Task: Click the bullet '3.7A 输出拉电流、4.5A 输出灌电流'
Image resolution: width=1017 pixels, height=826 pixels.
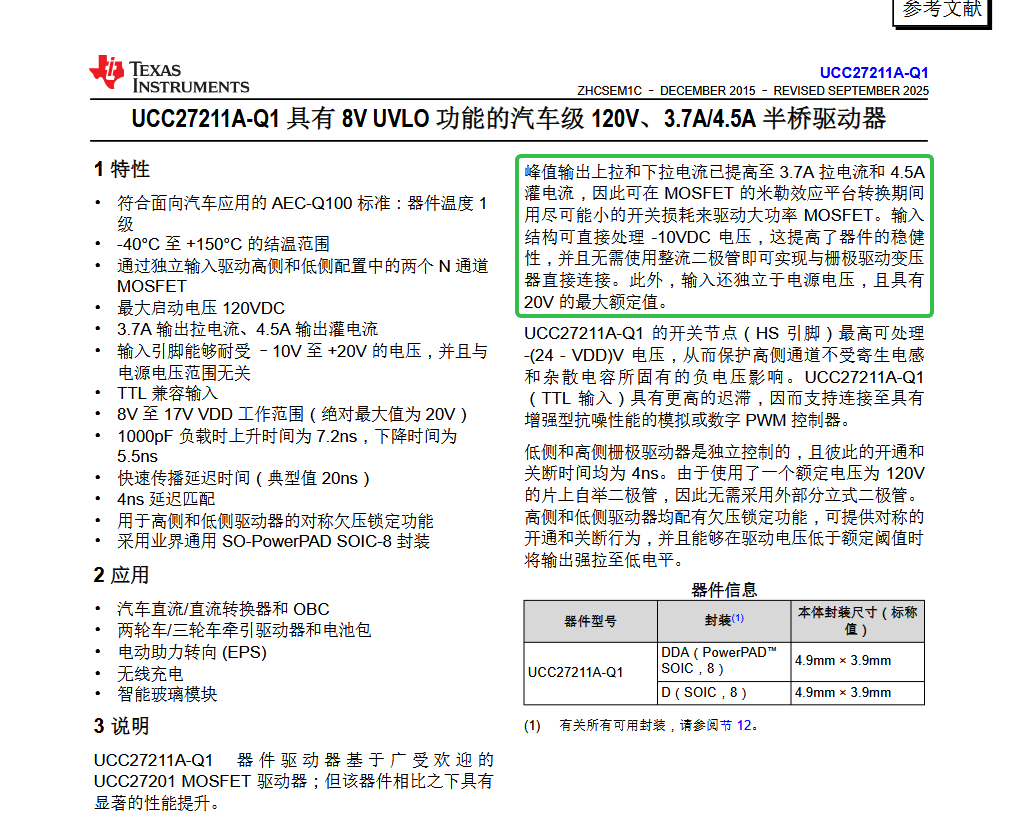Action: (247, 329)
